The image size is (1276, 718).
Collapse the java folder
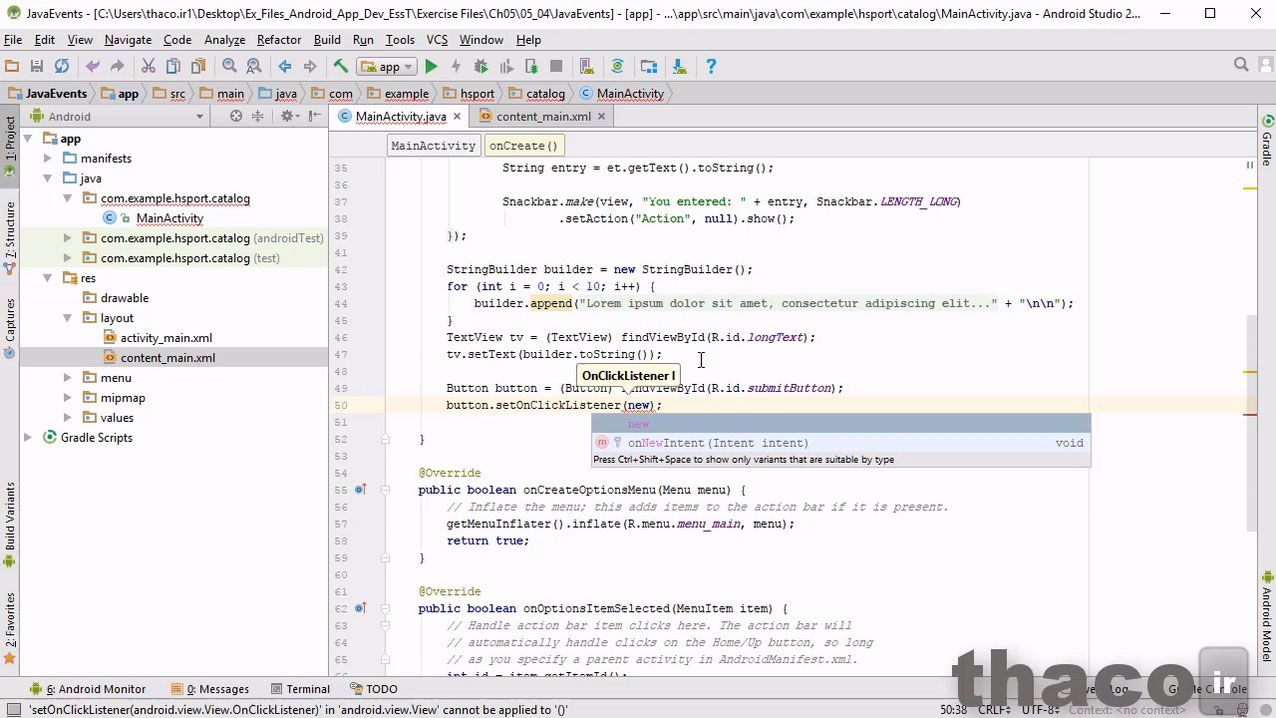pyautogui.click(x=47, y=178)
